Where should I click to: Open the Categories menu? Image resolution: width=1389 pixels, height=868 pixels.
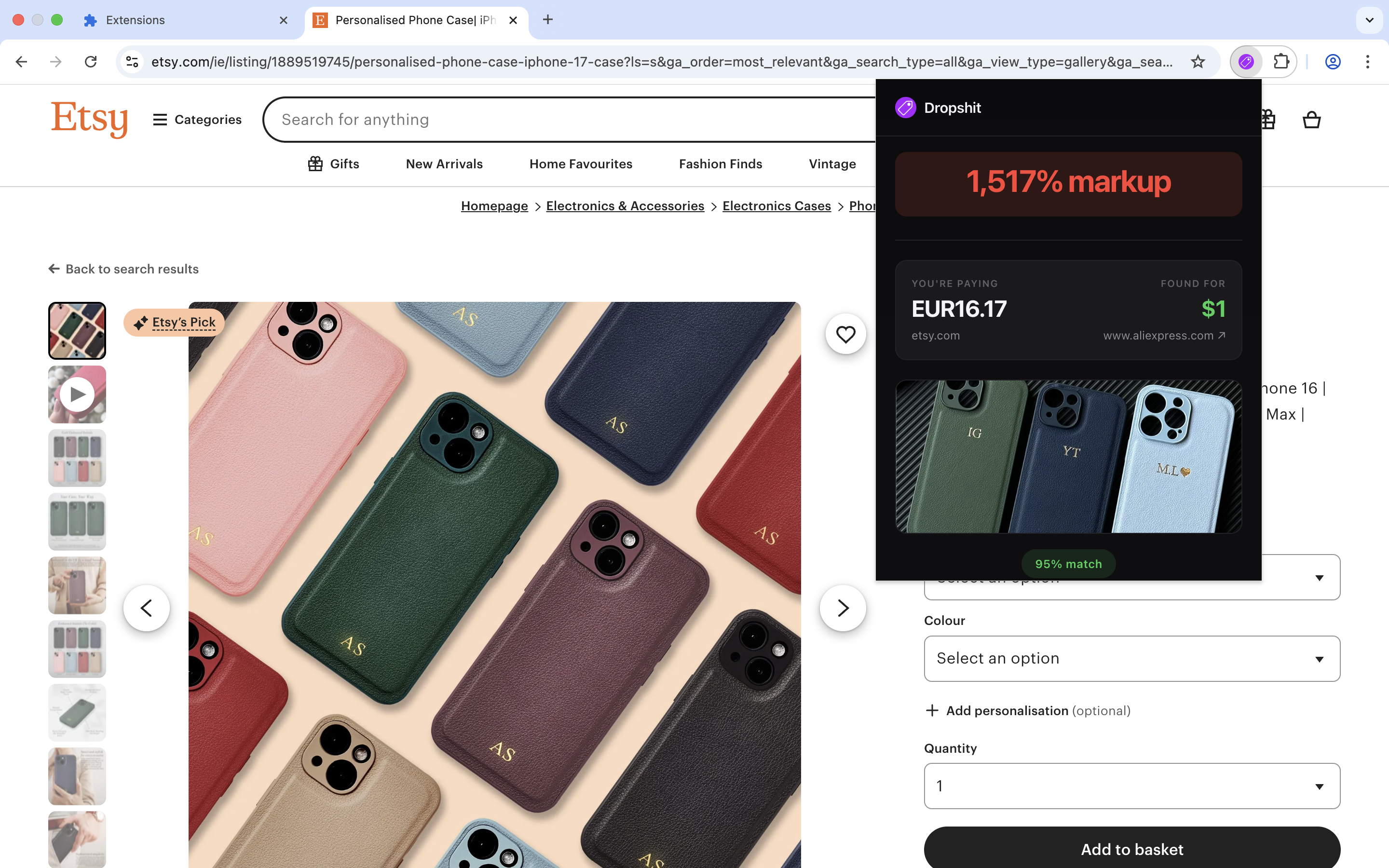tap(197, 120)
